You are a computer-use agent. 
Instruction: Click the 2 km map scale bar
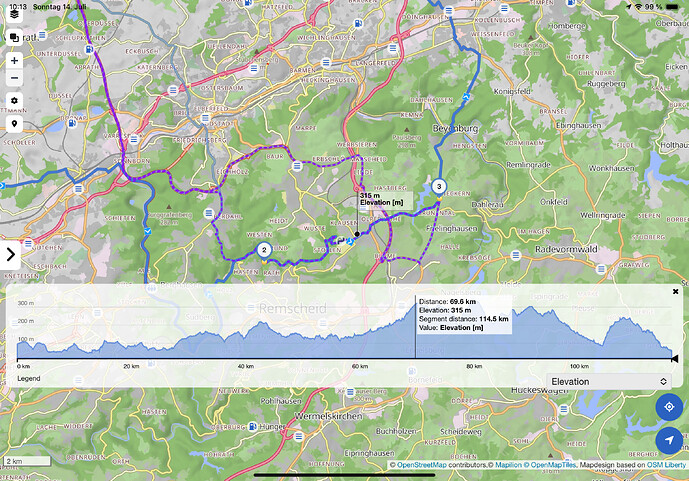coord(27,461)
